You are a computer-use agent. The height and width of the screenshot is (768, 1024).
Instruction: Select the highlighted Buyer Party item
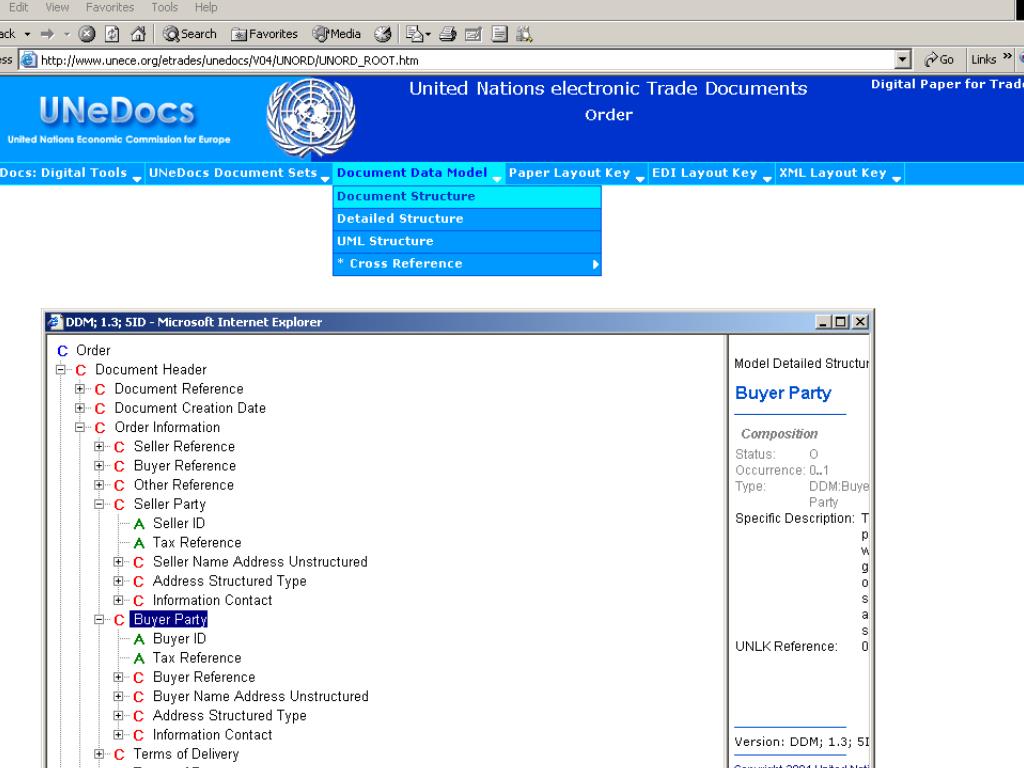(x=170, y=619)
